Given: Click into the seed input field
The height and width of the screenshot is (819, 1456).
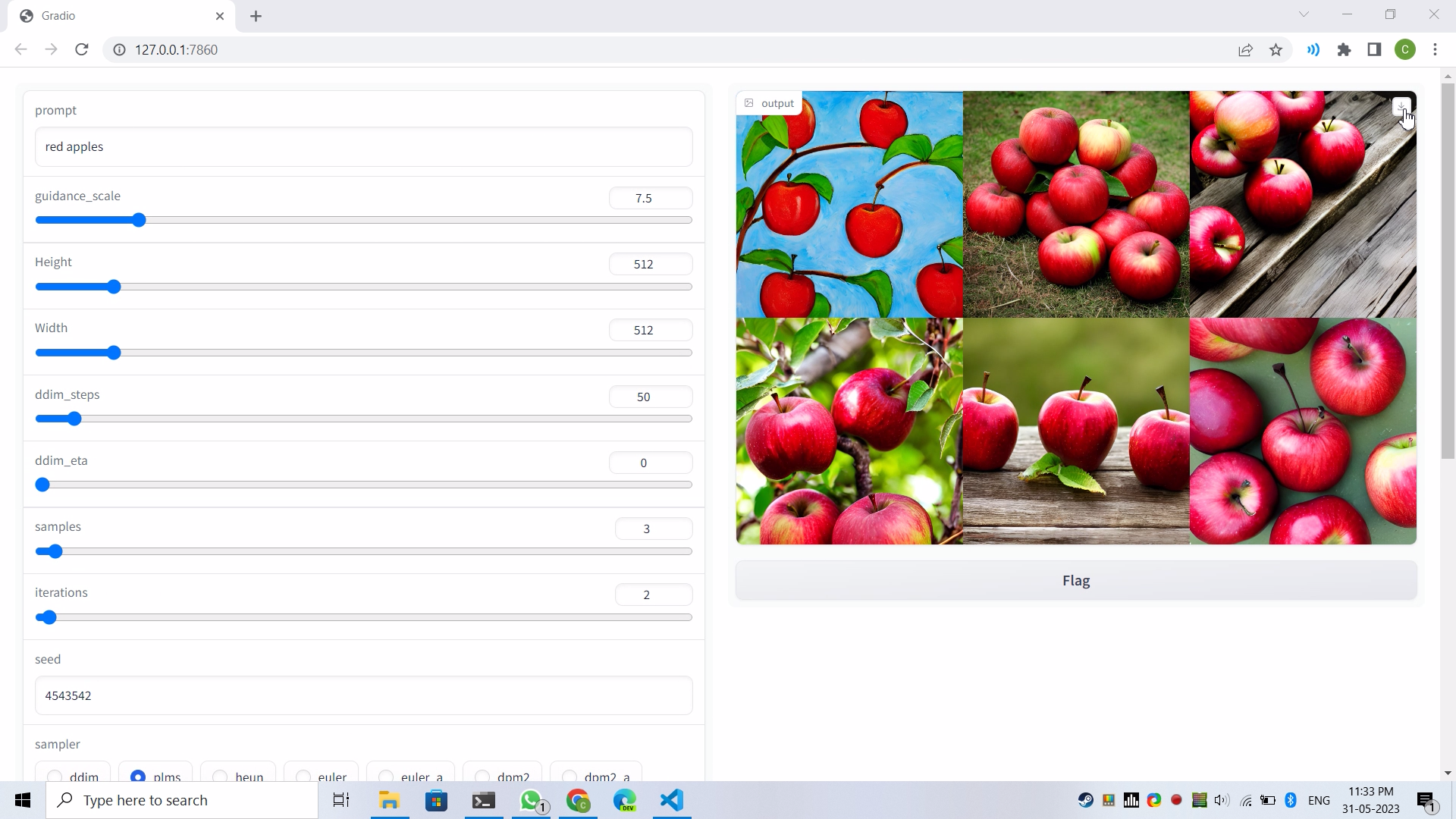Looking at the screenshot, I should [363, 695].
